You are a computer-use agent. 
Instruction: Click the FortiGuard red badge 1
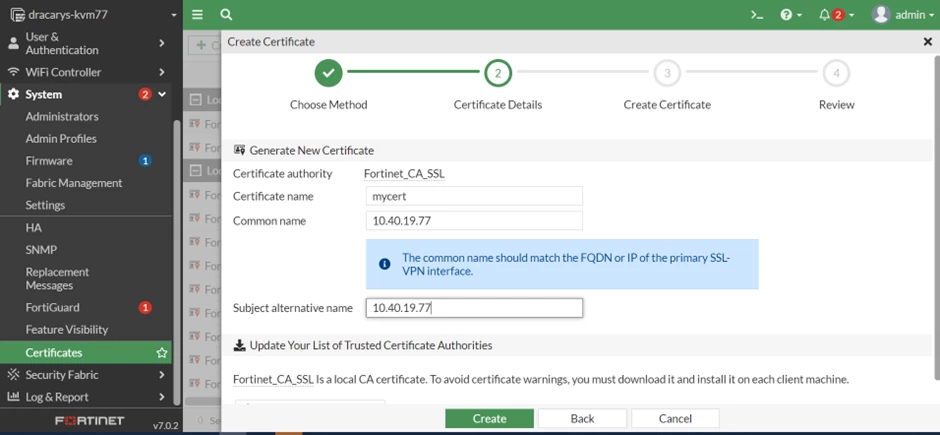click(144, 307)
